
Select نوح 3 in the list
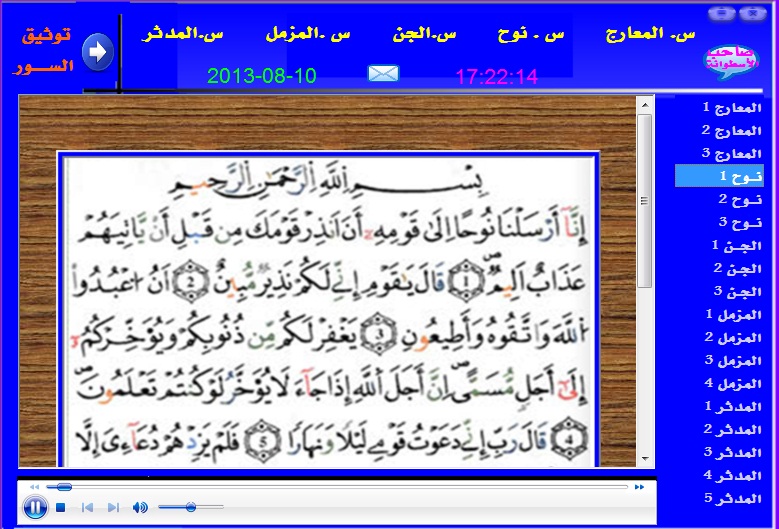(x=740, y=222)
